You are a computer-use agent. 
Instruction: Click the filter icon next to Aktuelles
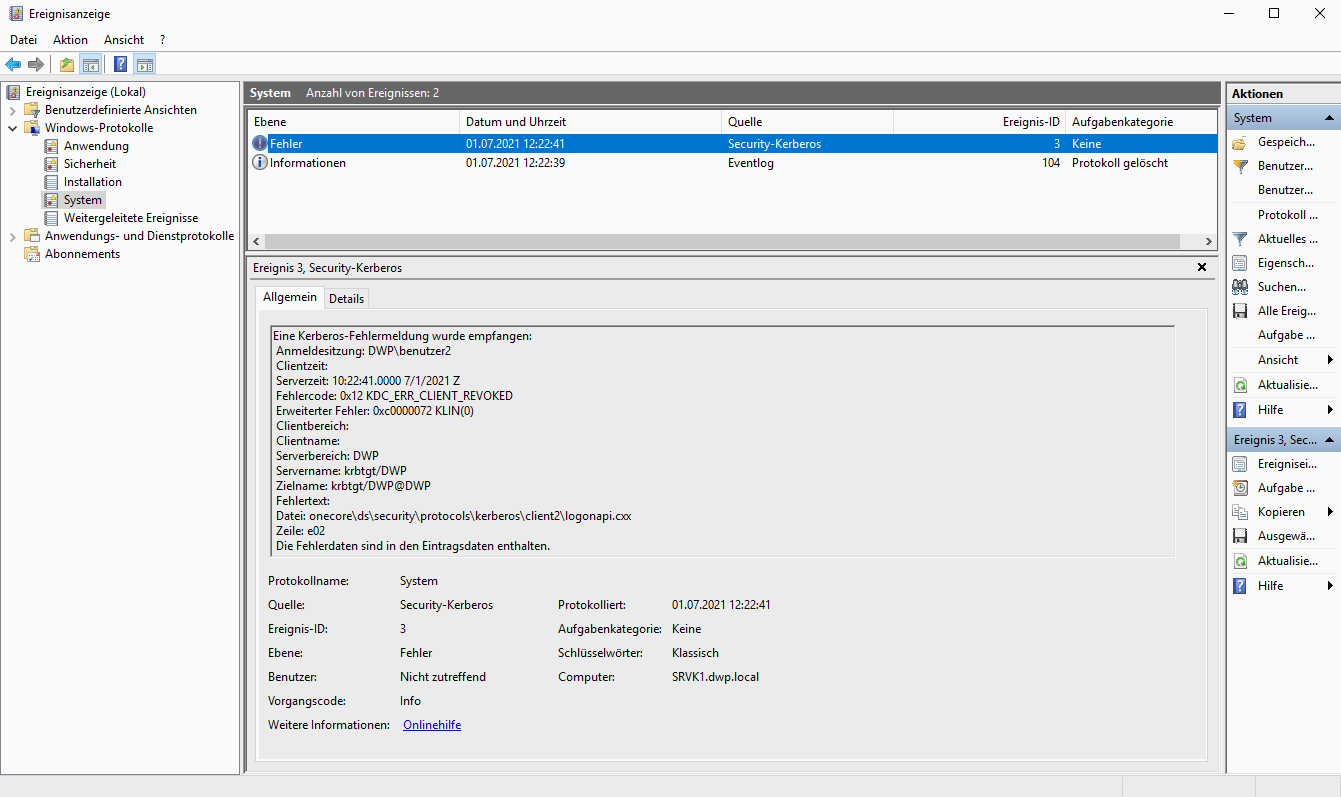coord(1240,239)
